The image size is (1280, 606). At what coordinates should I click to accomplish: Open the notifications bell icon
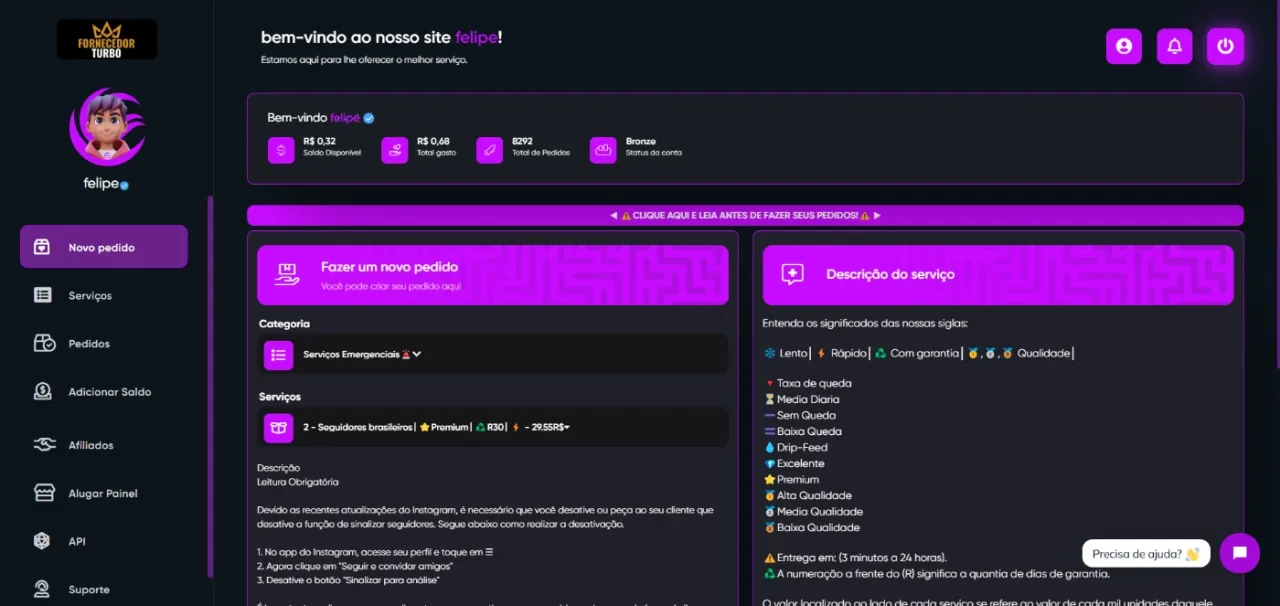[x=1175, y=46]
